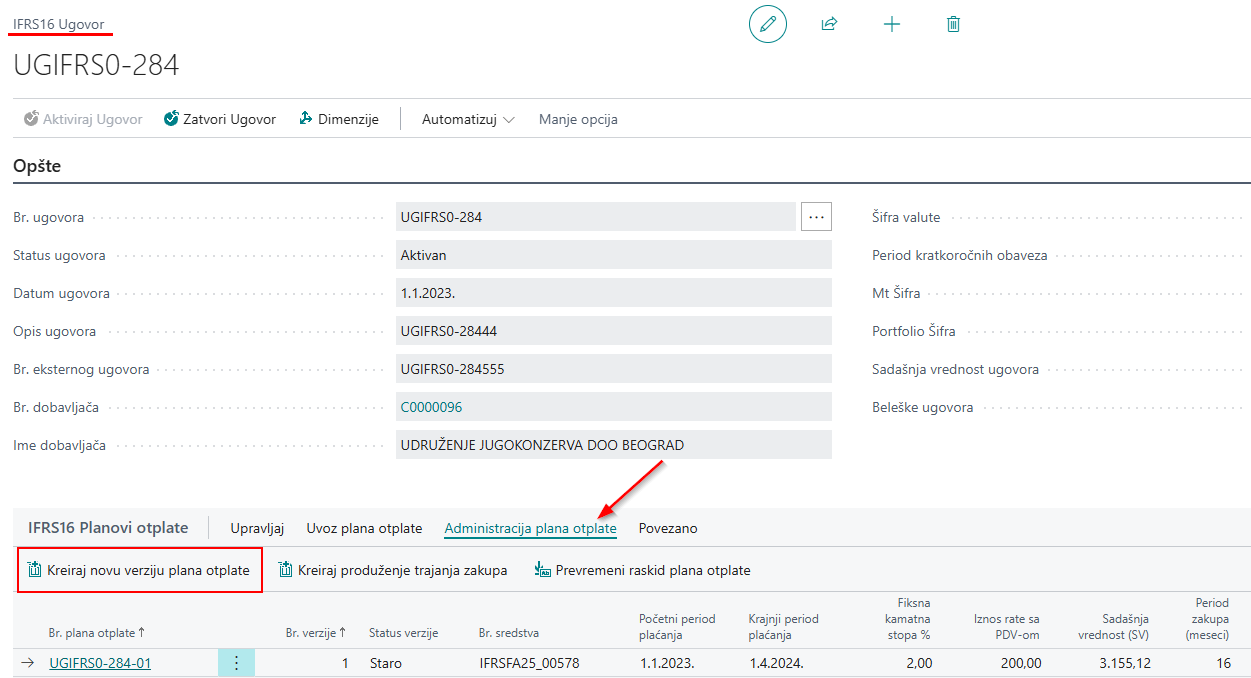Open the Uvoz plana otplate menu
This screenshot has width=1251, height=678.
tap(364, 528)
